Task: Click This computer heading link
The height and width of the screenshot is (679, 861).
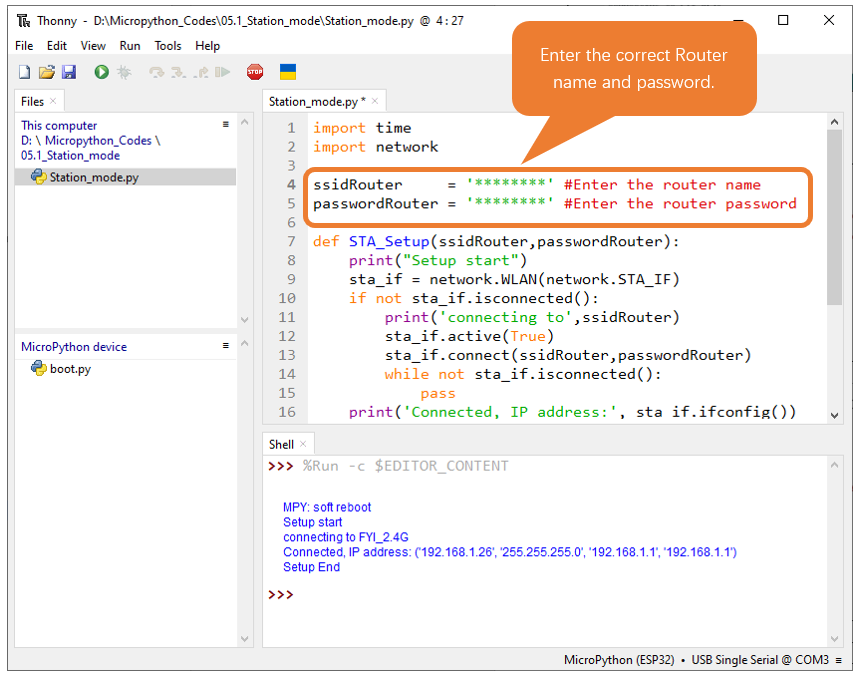Action: [x=59, y=126]
